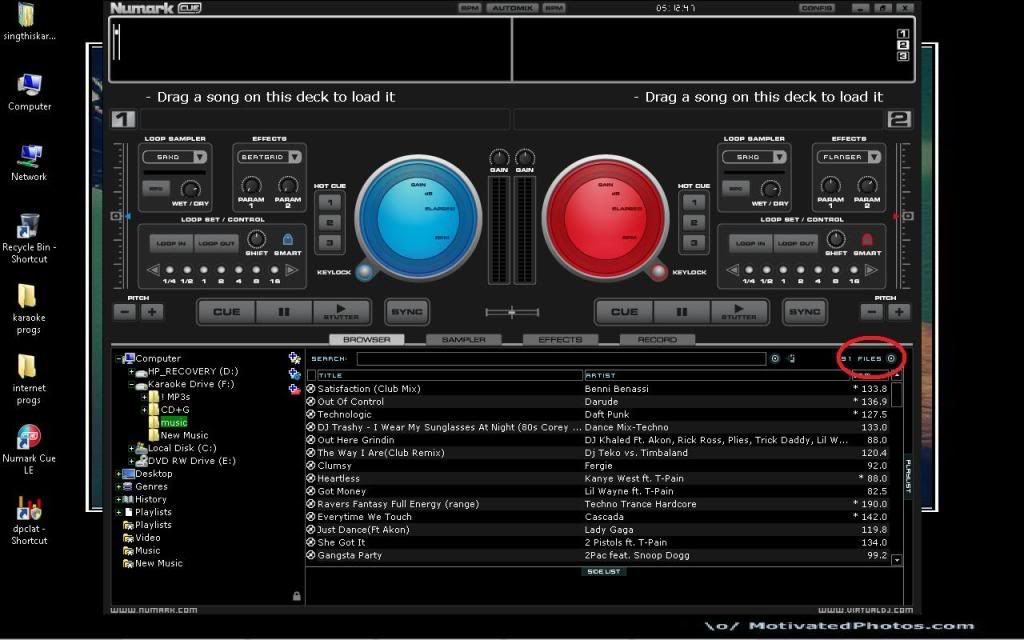Increase deck 1 pitch with plus button
The image size is (1024, 640).
(152, 312)
